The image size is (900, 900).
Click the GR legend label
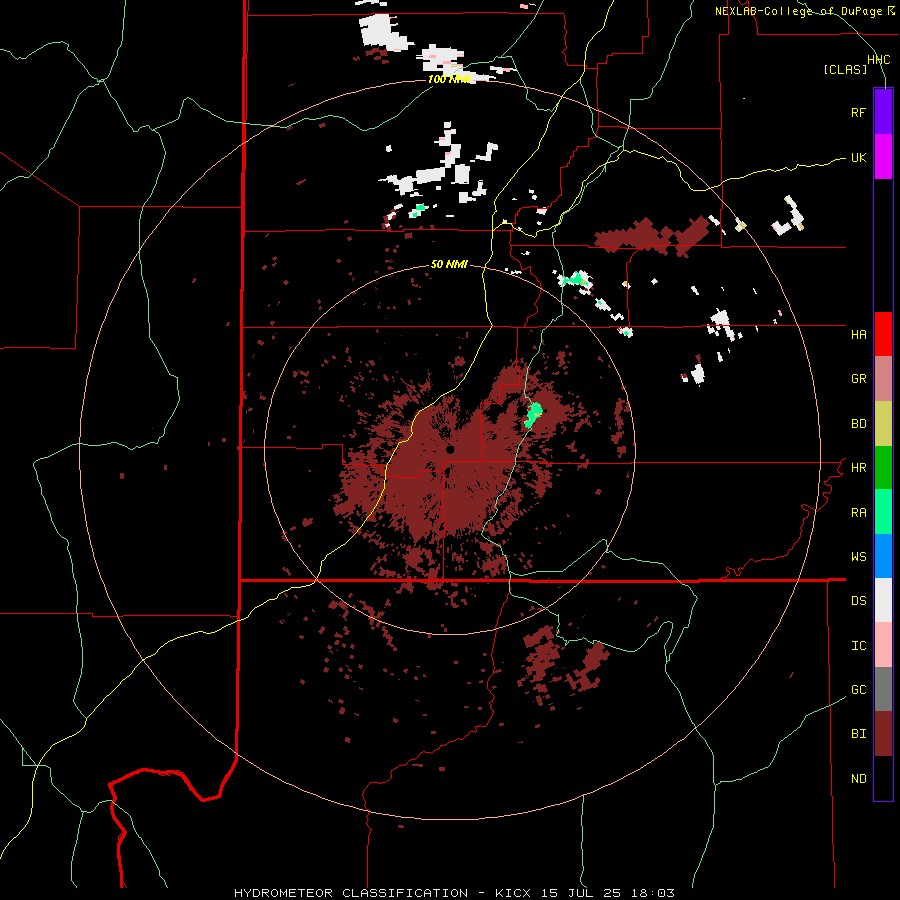(x=858, y=379)
